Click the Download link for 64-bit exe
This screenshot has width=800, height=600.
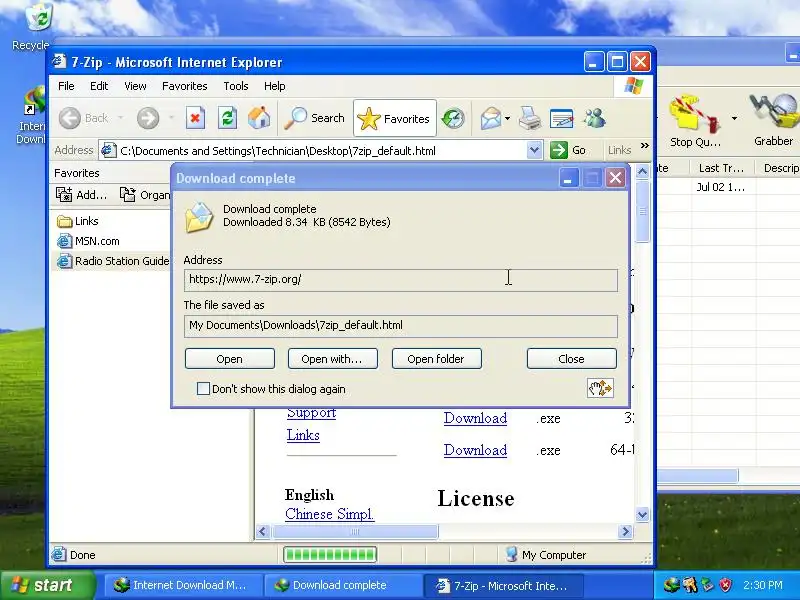[475, 450]
